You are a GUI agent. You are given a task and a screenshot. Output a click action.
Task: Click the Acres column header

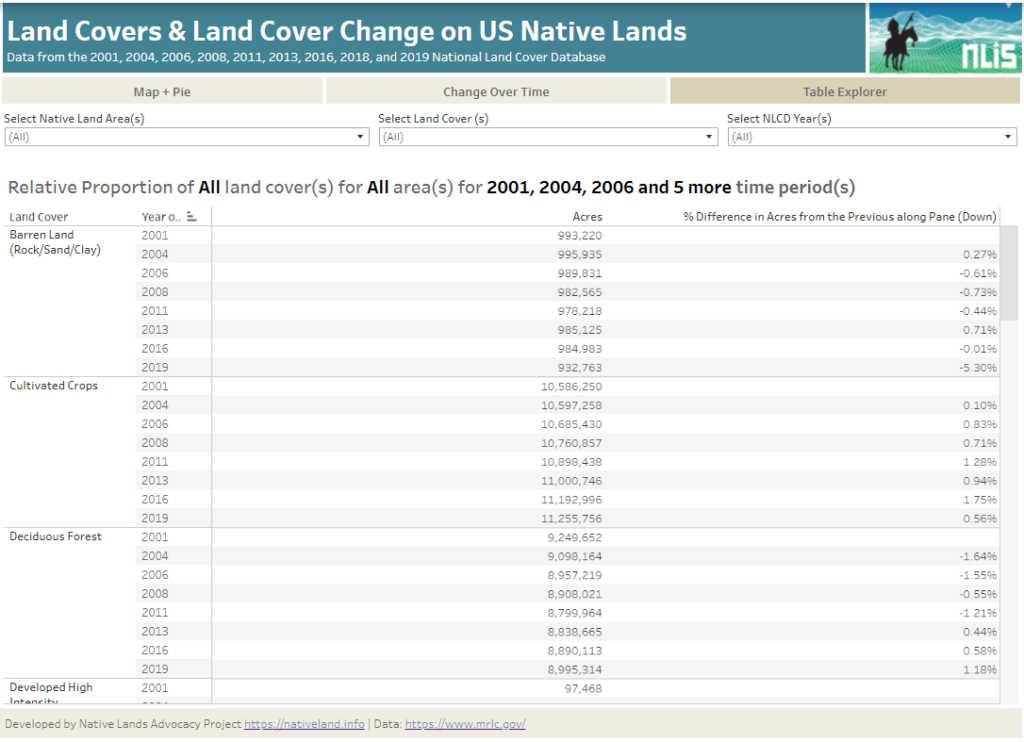click(587, 217)
